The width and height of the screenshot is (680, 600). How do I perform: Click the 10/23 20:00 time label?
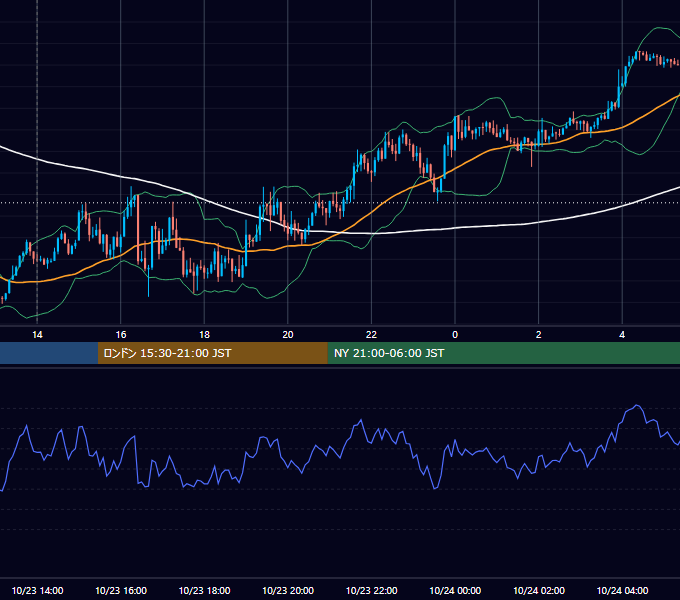pos(288,590)
